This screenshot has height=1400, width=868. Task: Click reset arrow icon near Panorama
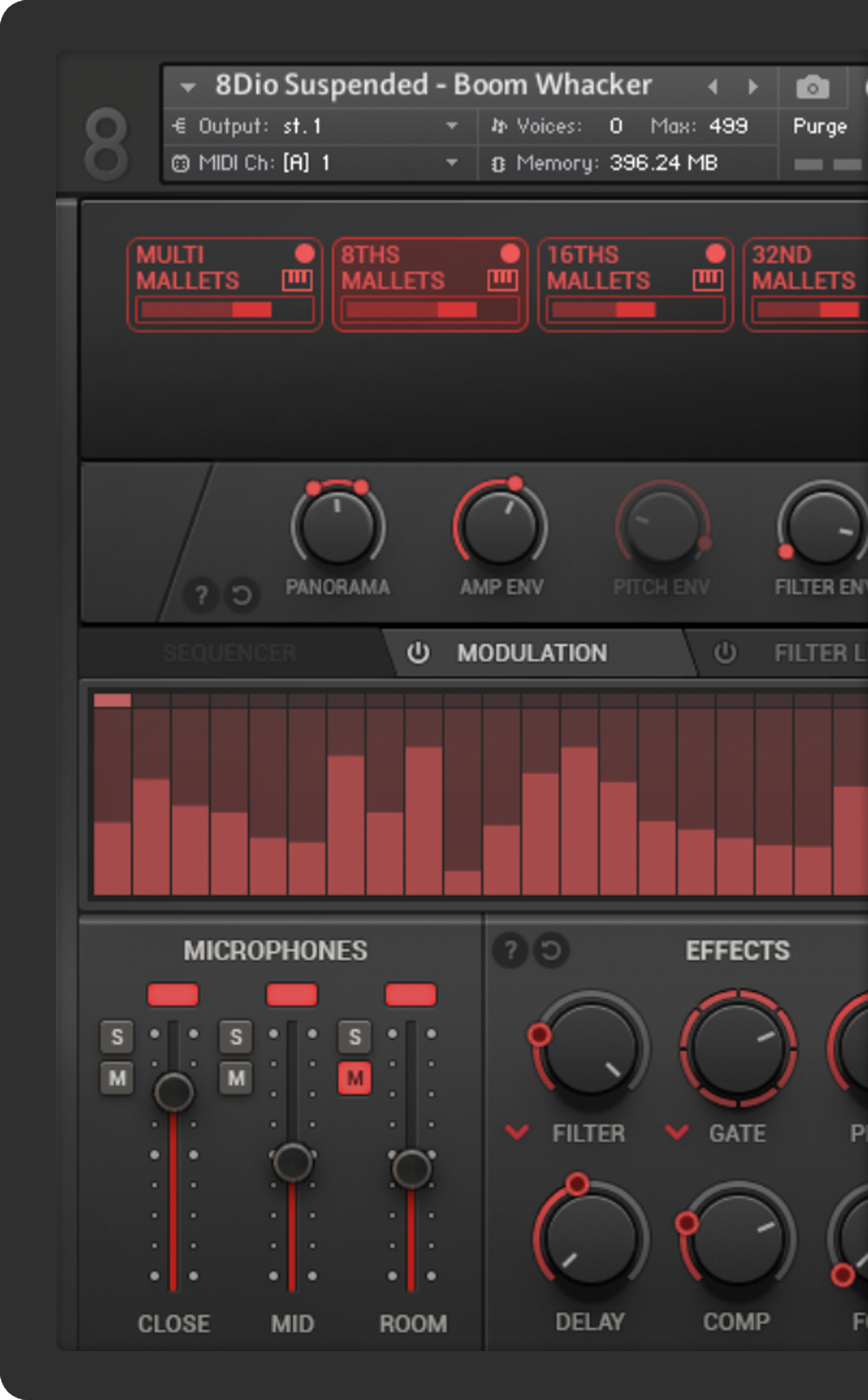point(242,595)
